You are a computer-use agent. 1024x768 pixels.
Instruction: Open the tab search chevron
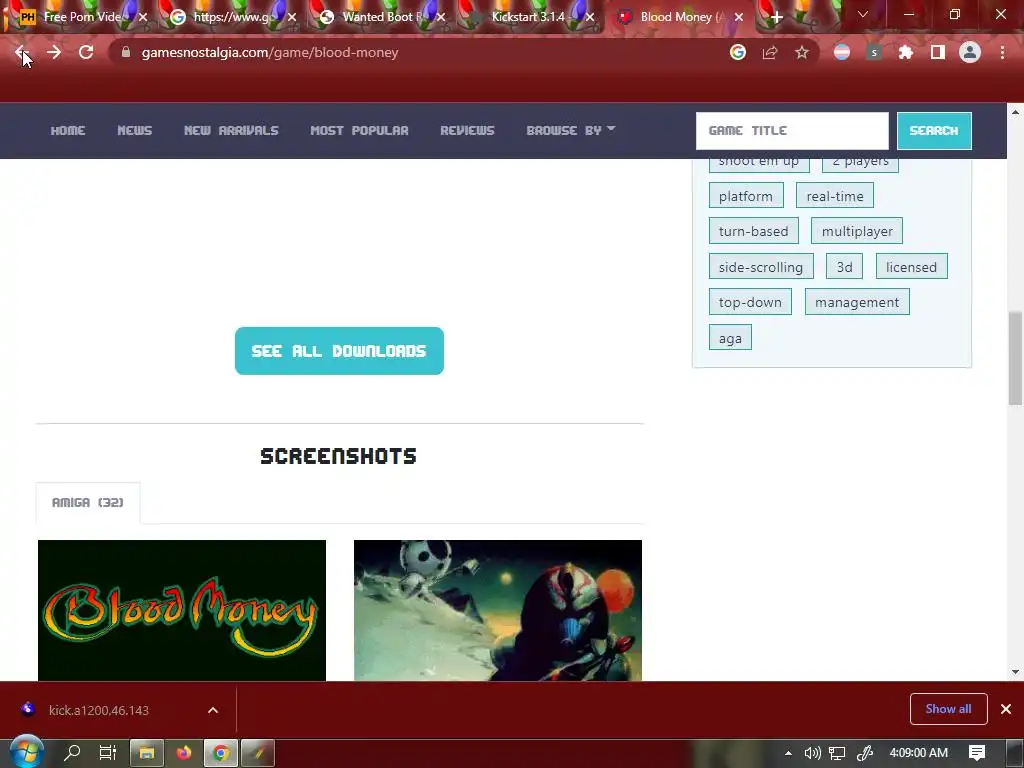(863, 14)
